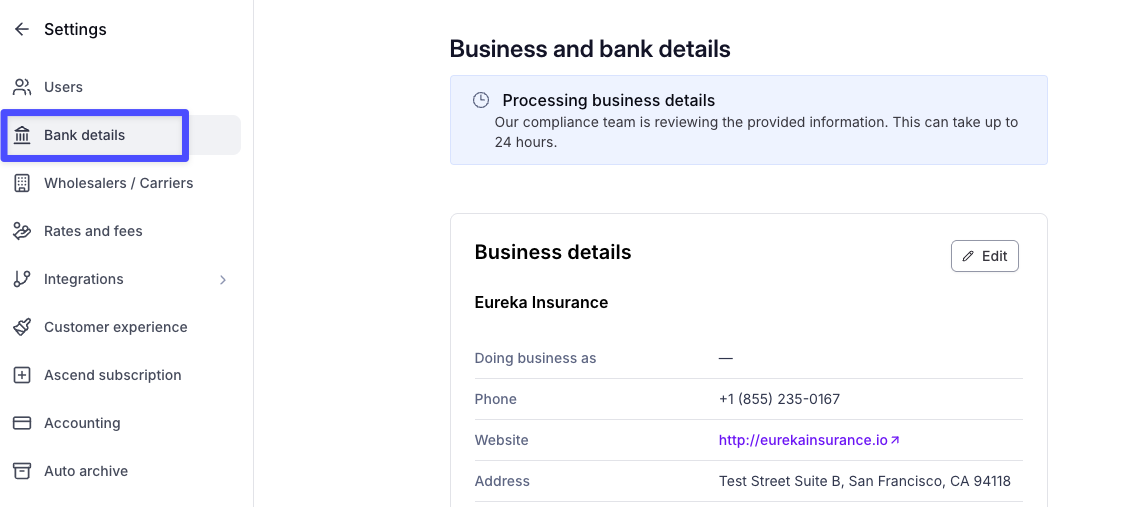Open the Users settings page
The height and width of the screenshot is (507, 1138).
point(120,87)
